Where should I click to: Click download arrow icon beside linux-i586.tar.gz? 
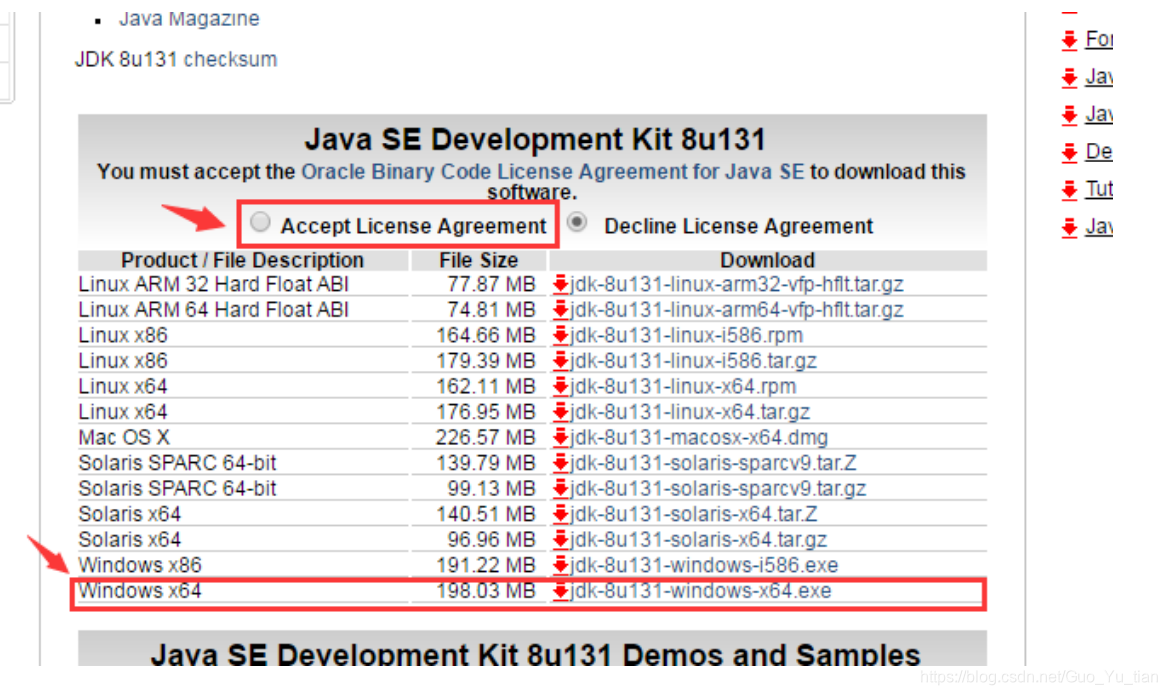561,361
